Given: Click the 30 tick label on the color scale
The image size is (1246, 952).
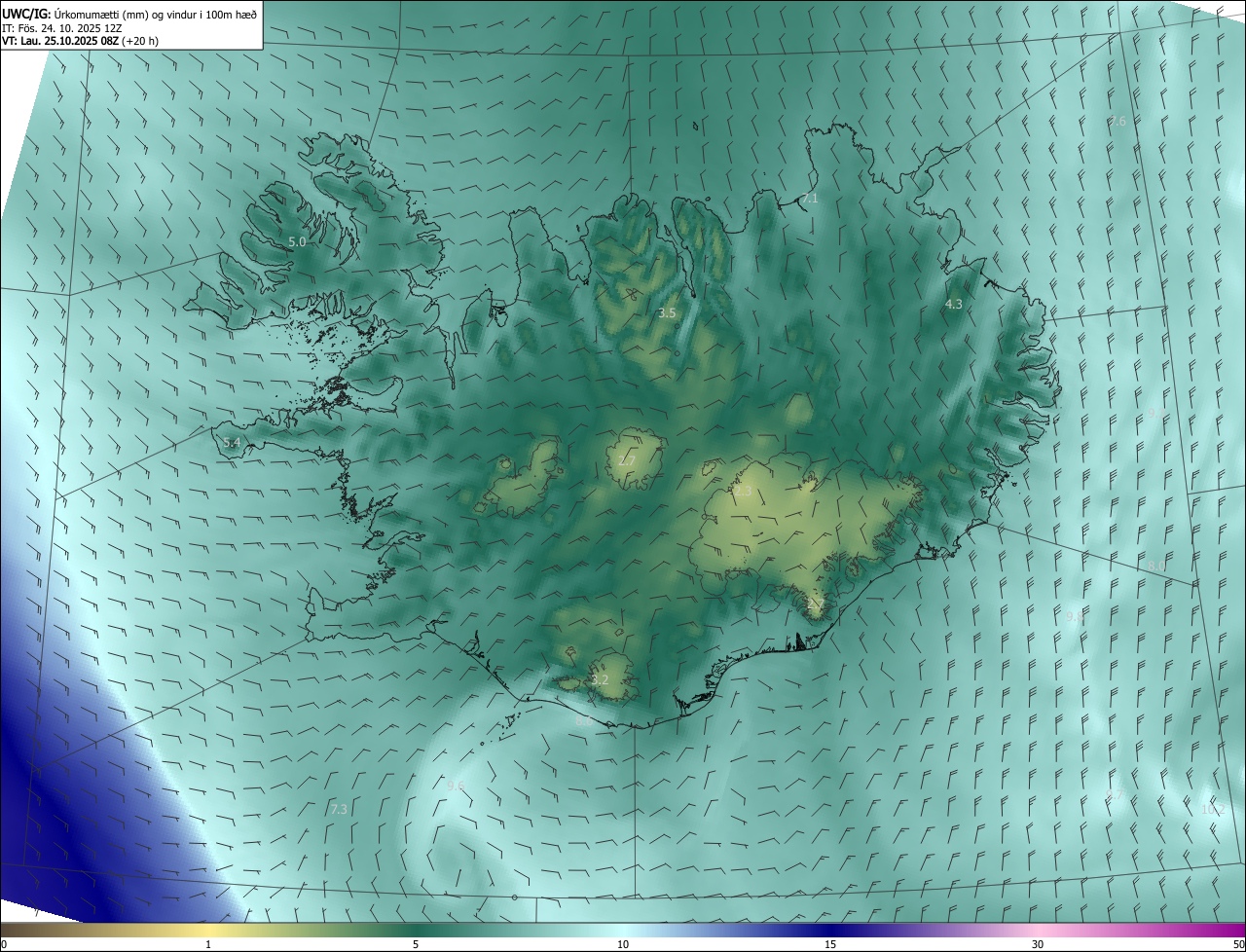Looking at the screenshot, I should pyautogui.click(x=1038, y=945).
